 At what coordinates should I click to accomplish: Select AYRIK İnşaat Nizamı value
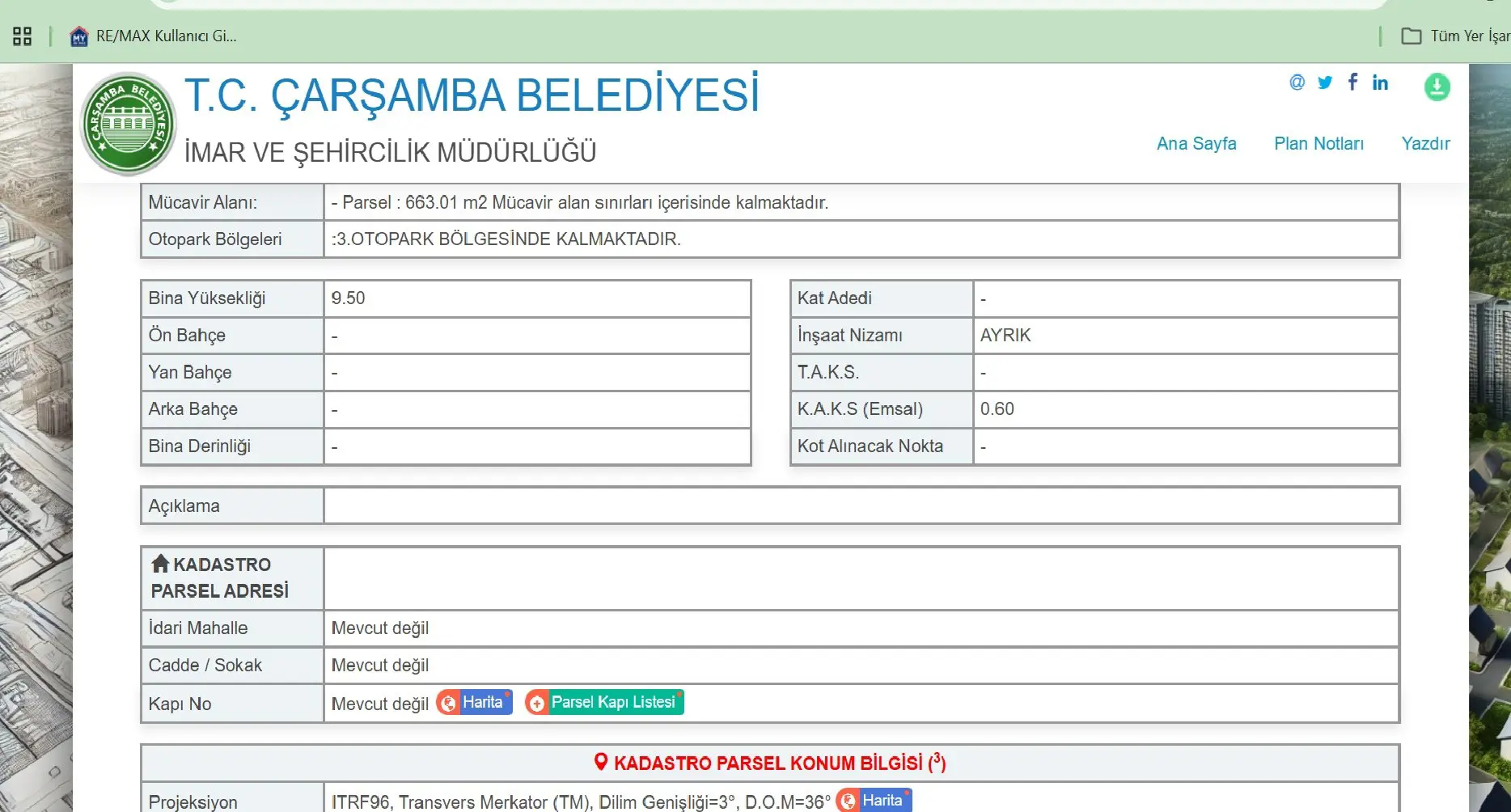[1005, 336]
